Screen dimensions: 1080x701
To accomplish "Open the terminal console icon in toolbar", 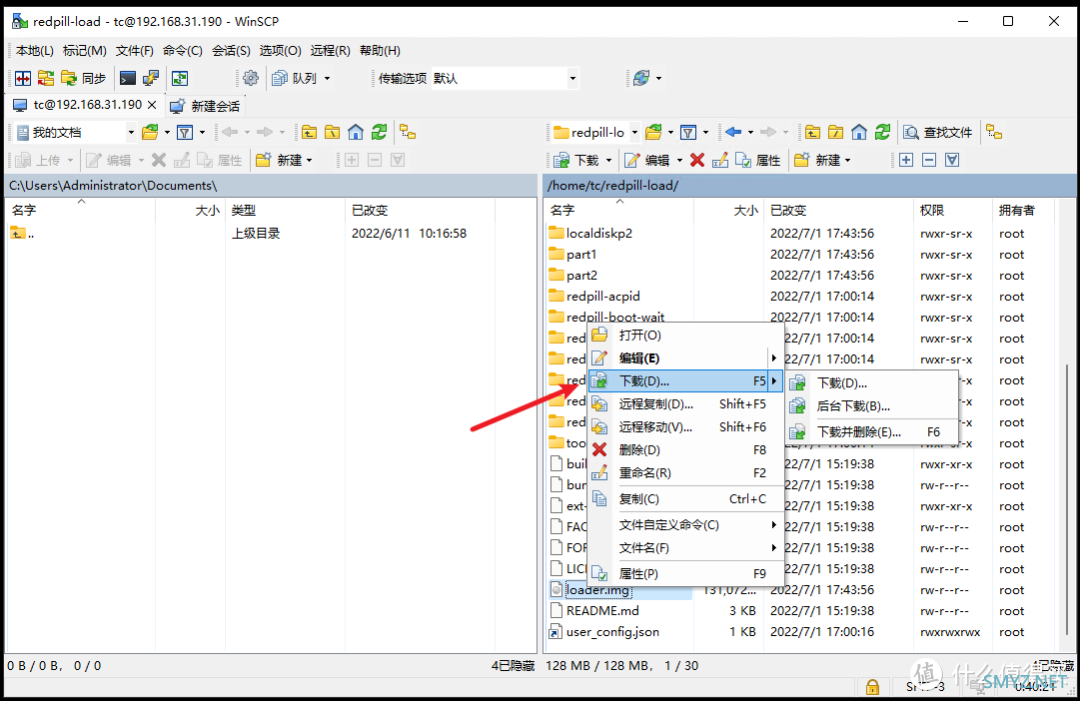I will click(127, 79).
